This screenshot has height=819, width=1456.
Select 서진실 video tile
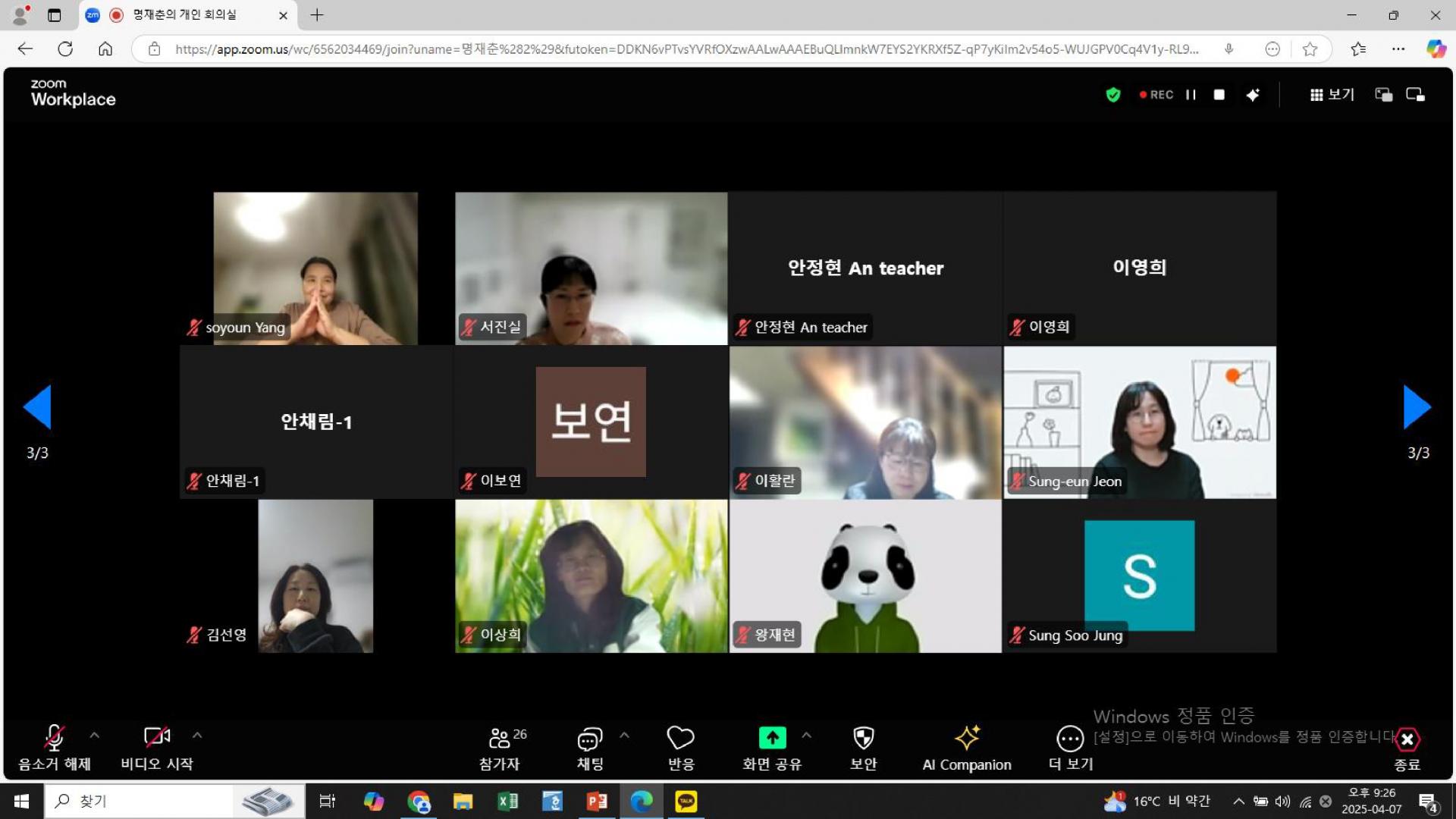(x=591, y=268)
